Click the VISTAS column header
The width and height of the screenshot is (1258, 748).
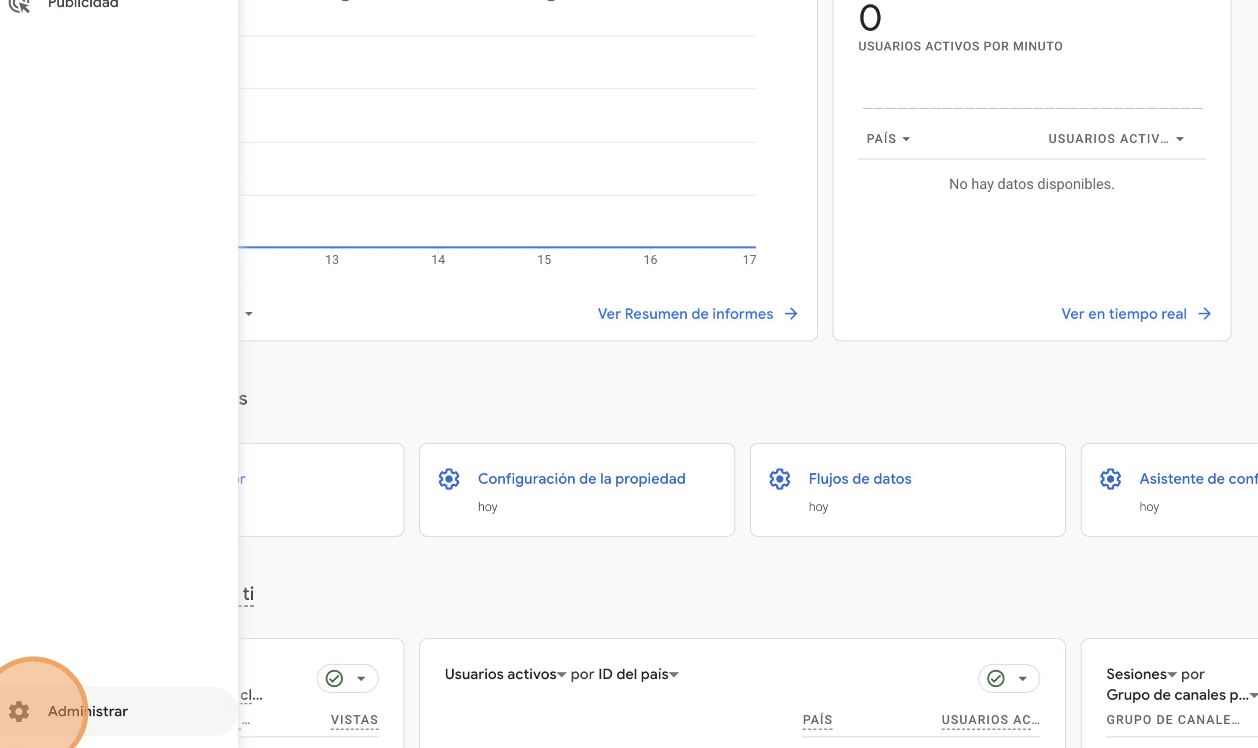355,720
